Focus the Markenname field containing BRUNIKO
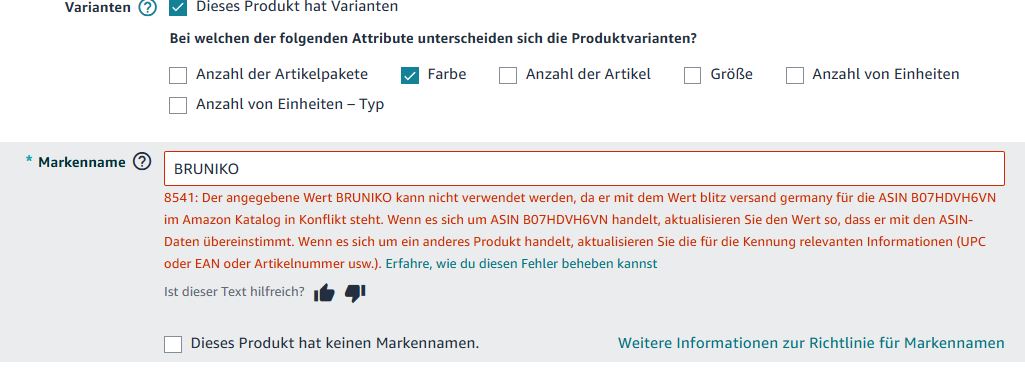This screenshot has width=1025, height=376. pyautogui.click(x=584, y=169)
